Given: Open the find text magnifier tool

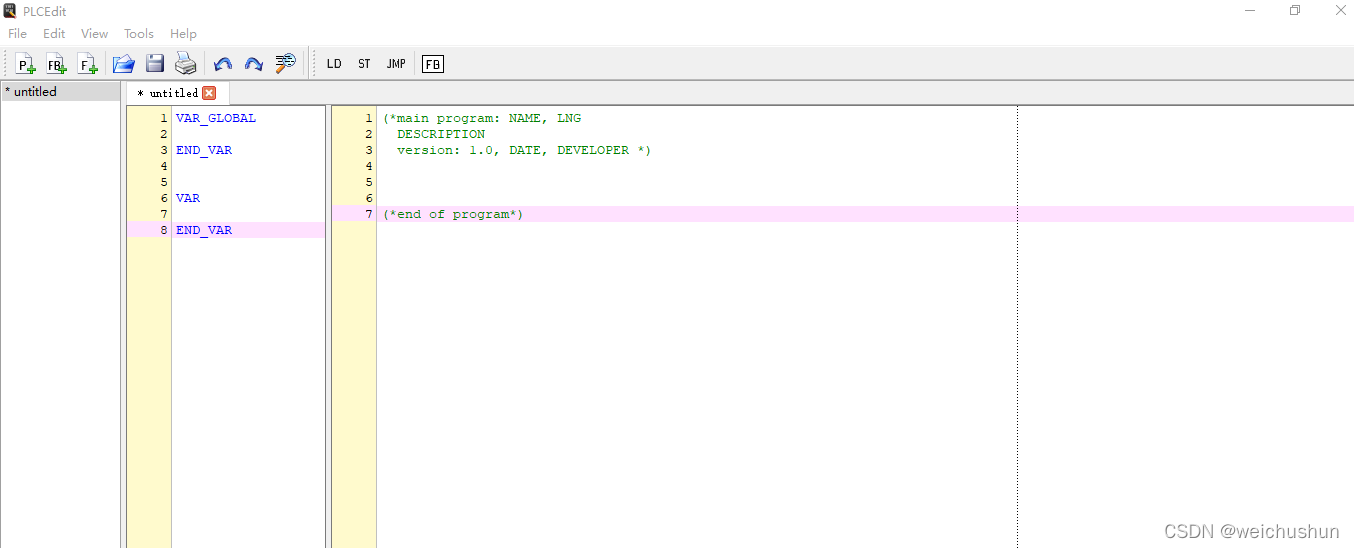Looking at the screenshot, I should pyautogui.click(x=286, y=64).
